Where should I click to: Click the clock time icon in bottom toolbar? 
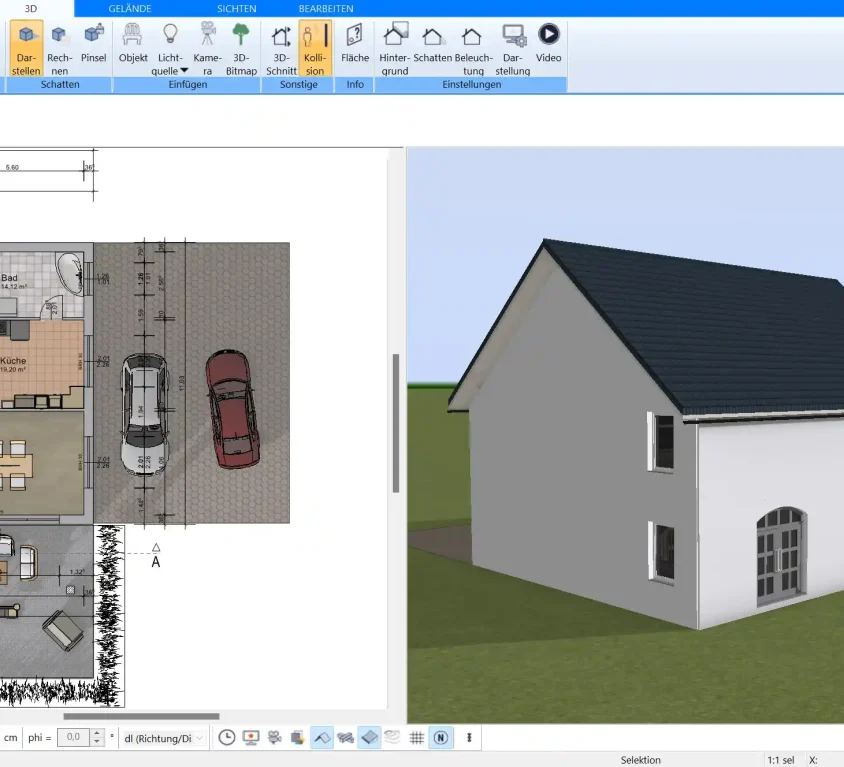click(227, 737)
